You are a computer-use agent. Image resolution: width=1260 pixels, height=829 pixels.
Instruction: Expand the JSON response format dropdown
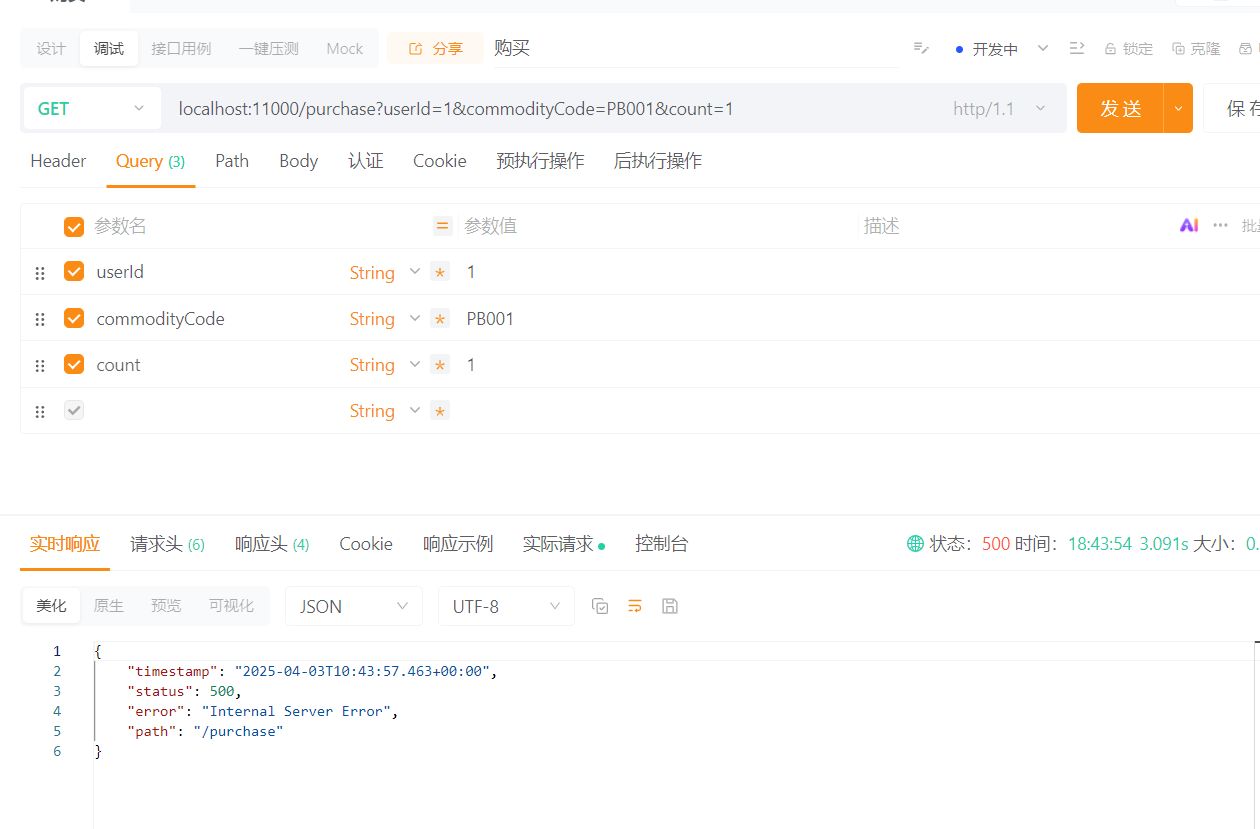pos(354,607)
